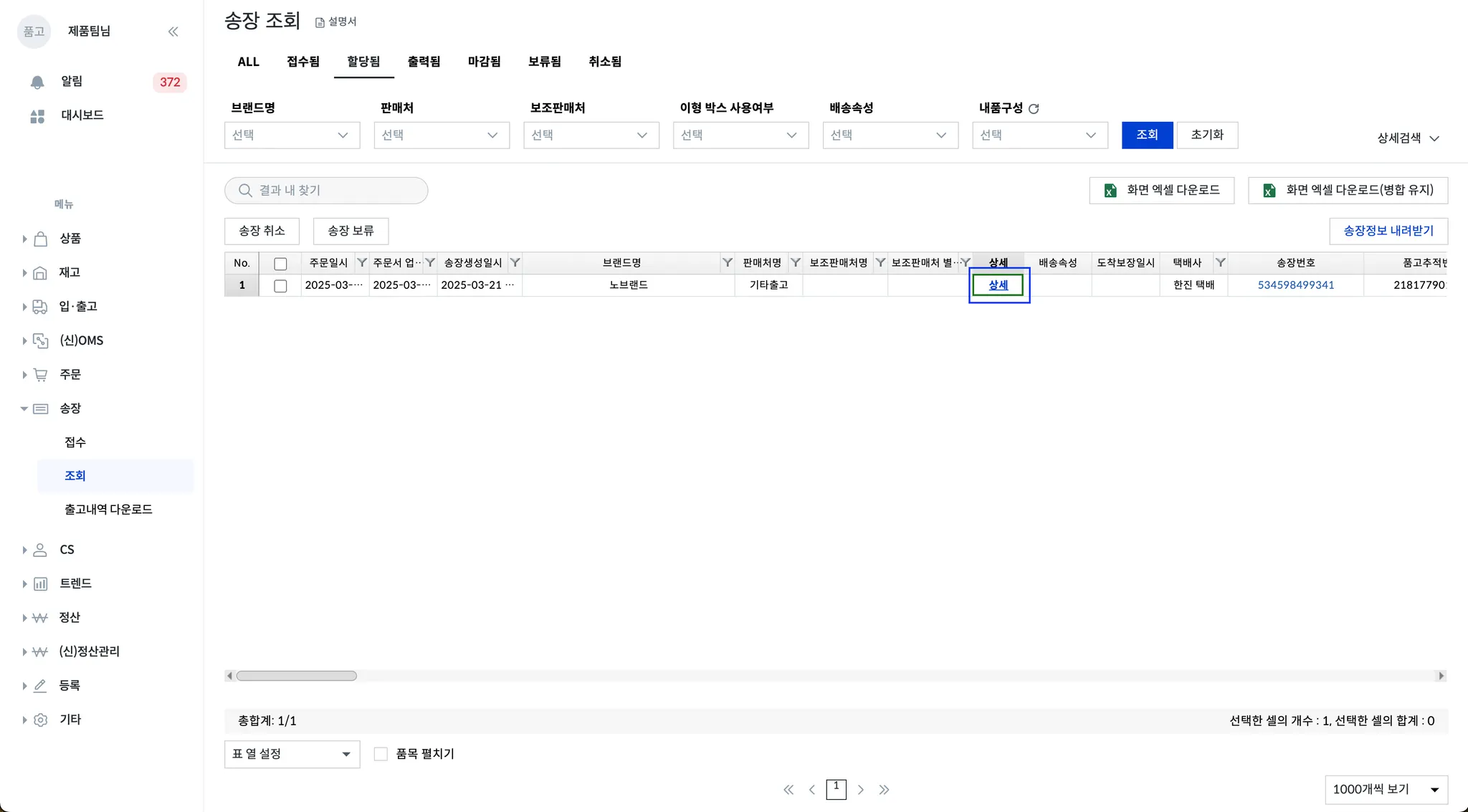The width and height of the screenshot is (1468, 812).
Task: Collapse sidebar with double-chevron icon
Action: [173, 32]
